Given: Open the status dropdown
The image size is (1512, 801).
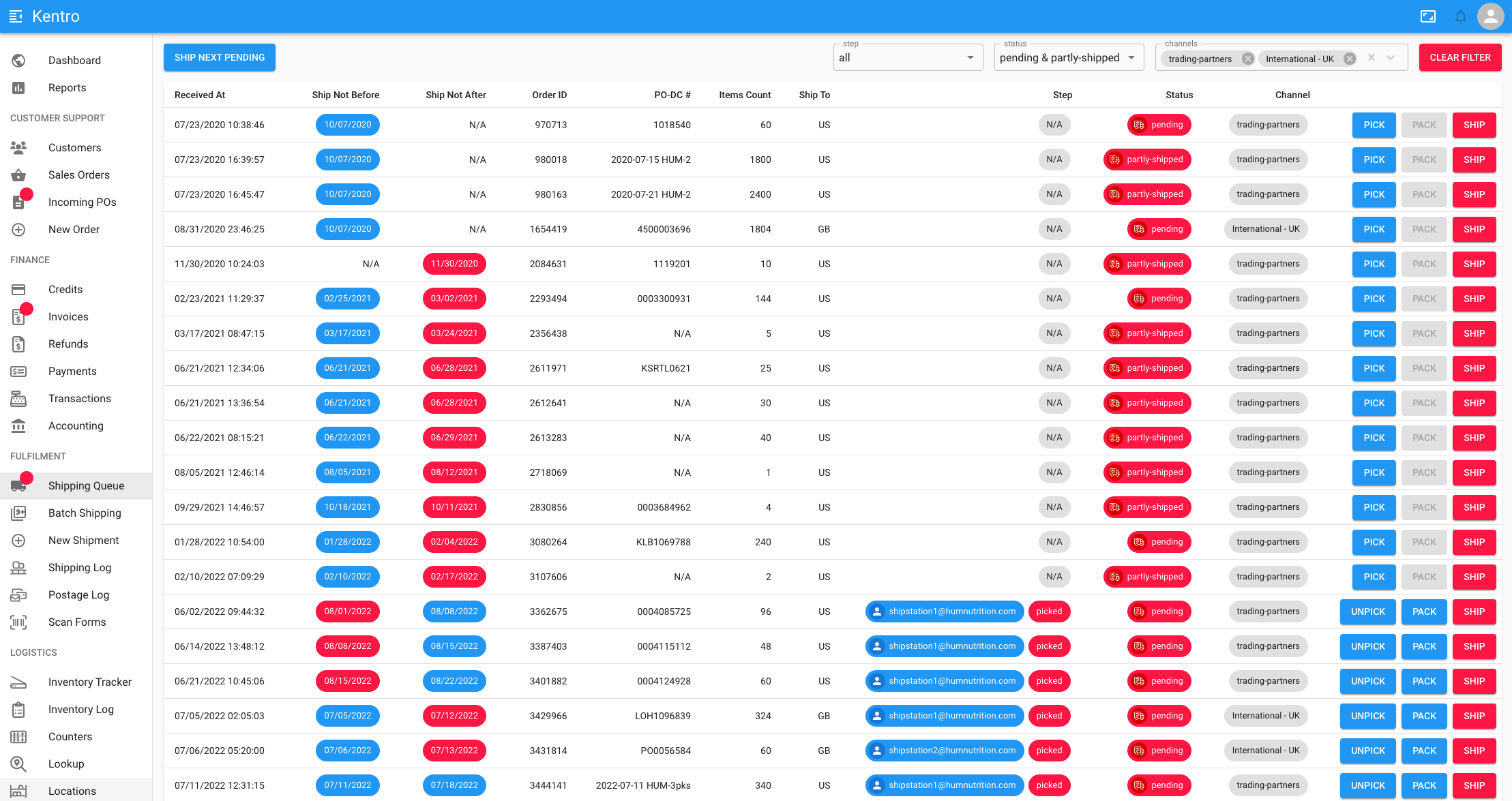Looking at the screenshot, I should [x=1068, y=58].
